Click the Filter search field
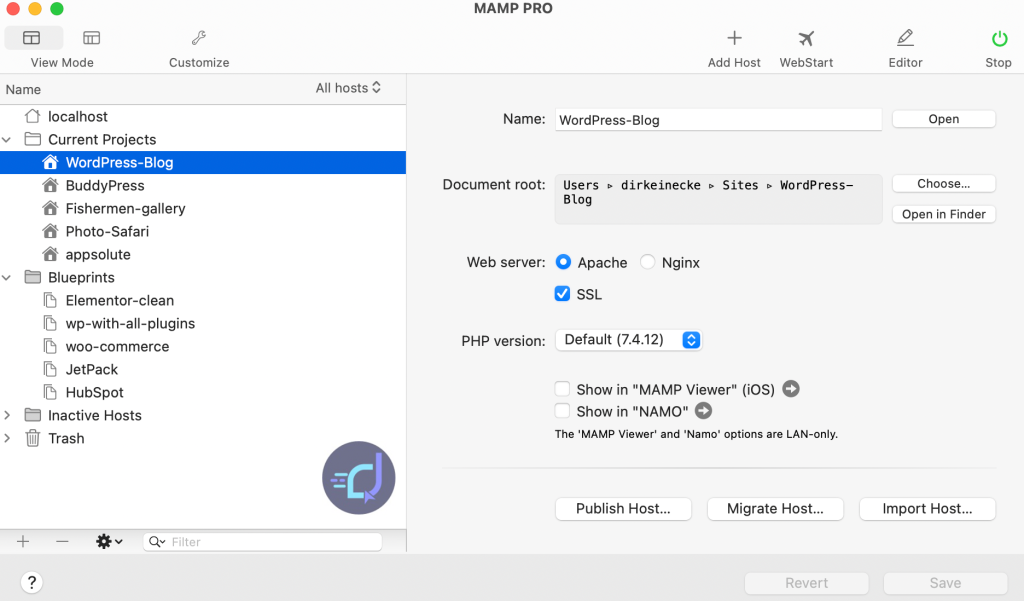This screenshot has height=601, width=1024. click(263, 542)
